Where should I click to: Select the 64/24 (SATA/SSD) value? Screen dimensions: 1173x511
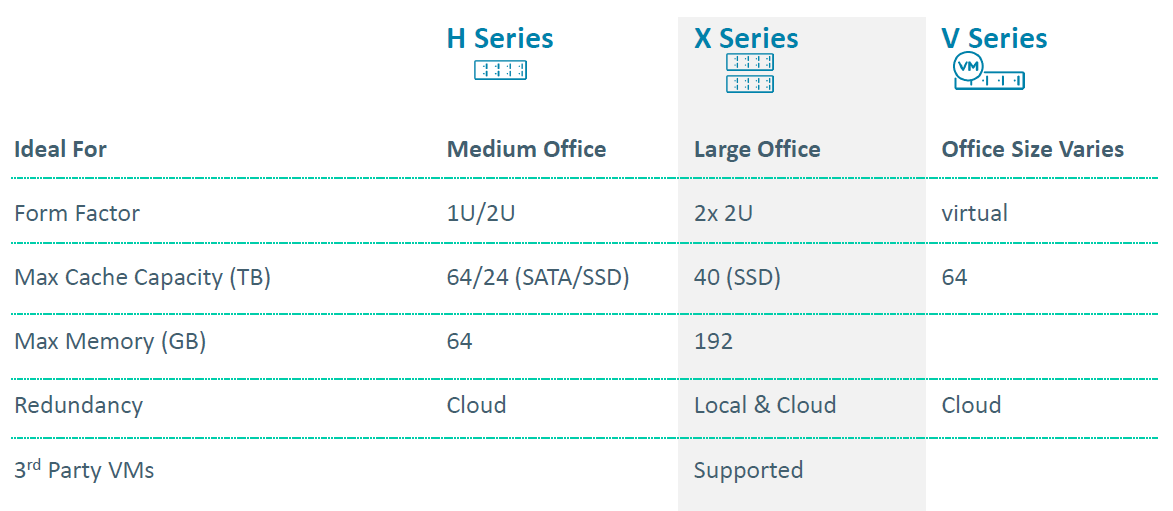pyautogui.click(x=538, y=278)
